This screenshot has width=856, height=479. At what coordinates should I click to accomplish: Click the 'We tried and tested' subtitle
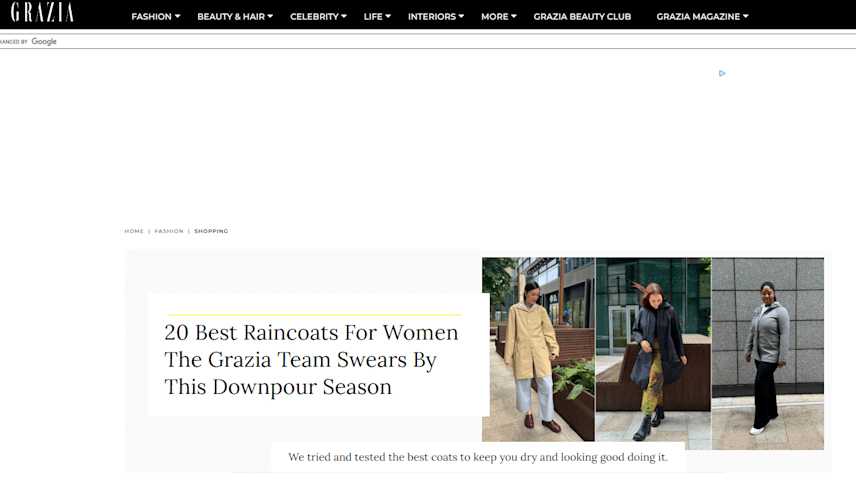click(x=478, y=457)
